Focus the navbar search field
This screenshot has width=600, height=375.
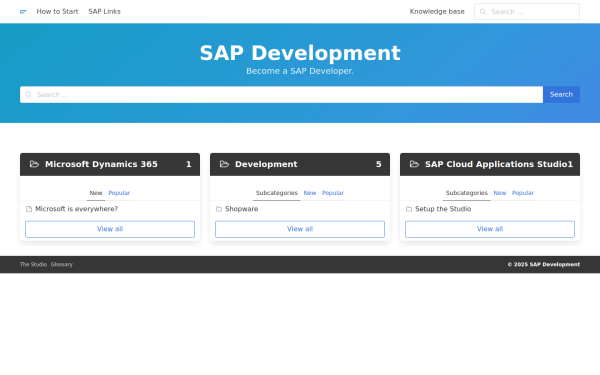pos(527,11)
